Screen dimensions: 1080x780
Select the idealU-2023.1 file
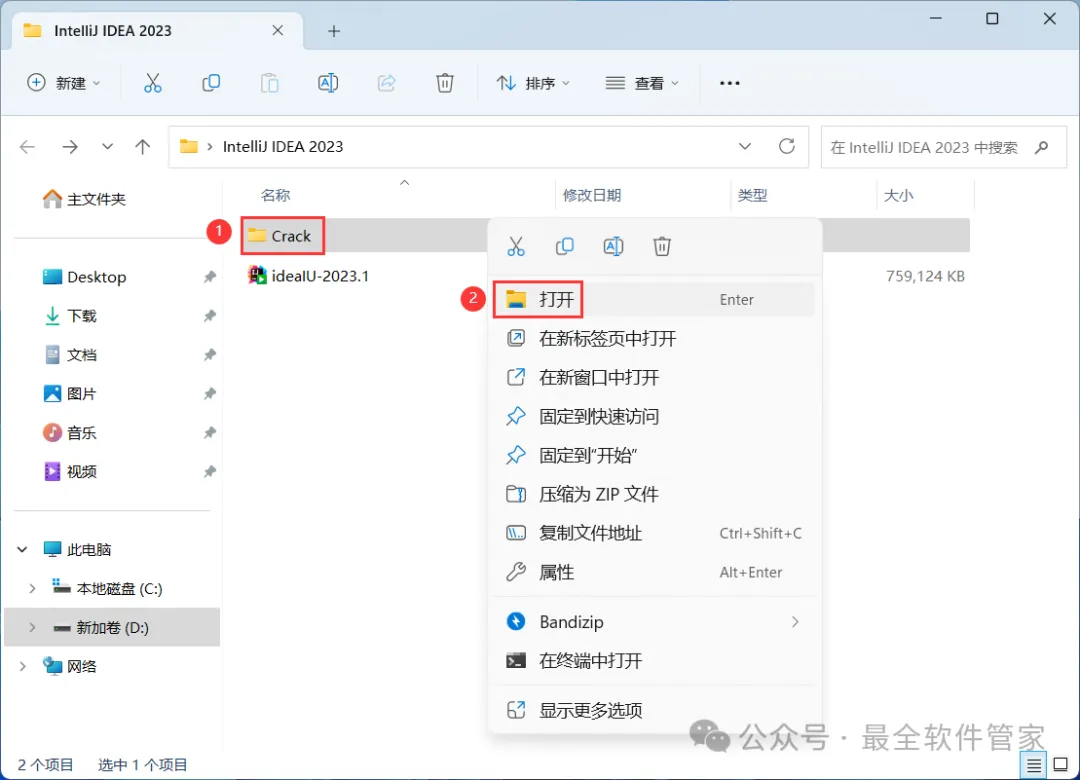[x=309, y=276]
